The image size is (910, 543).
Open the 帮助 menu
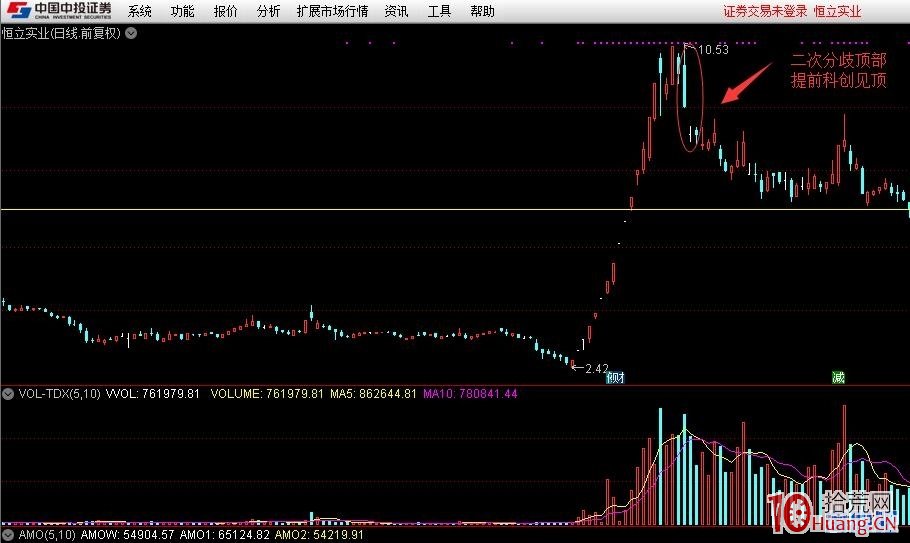tap(482, 11)
